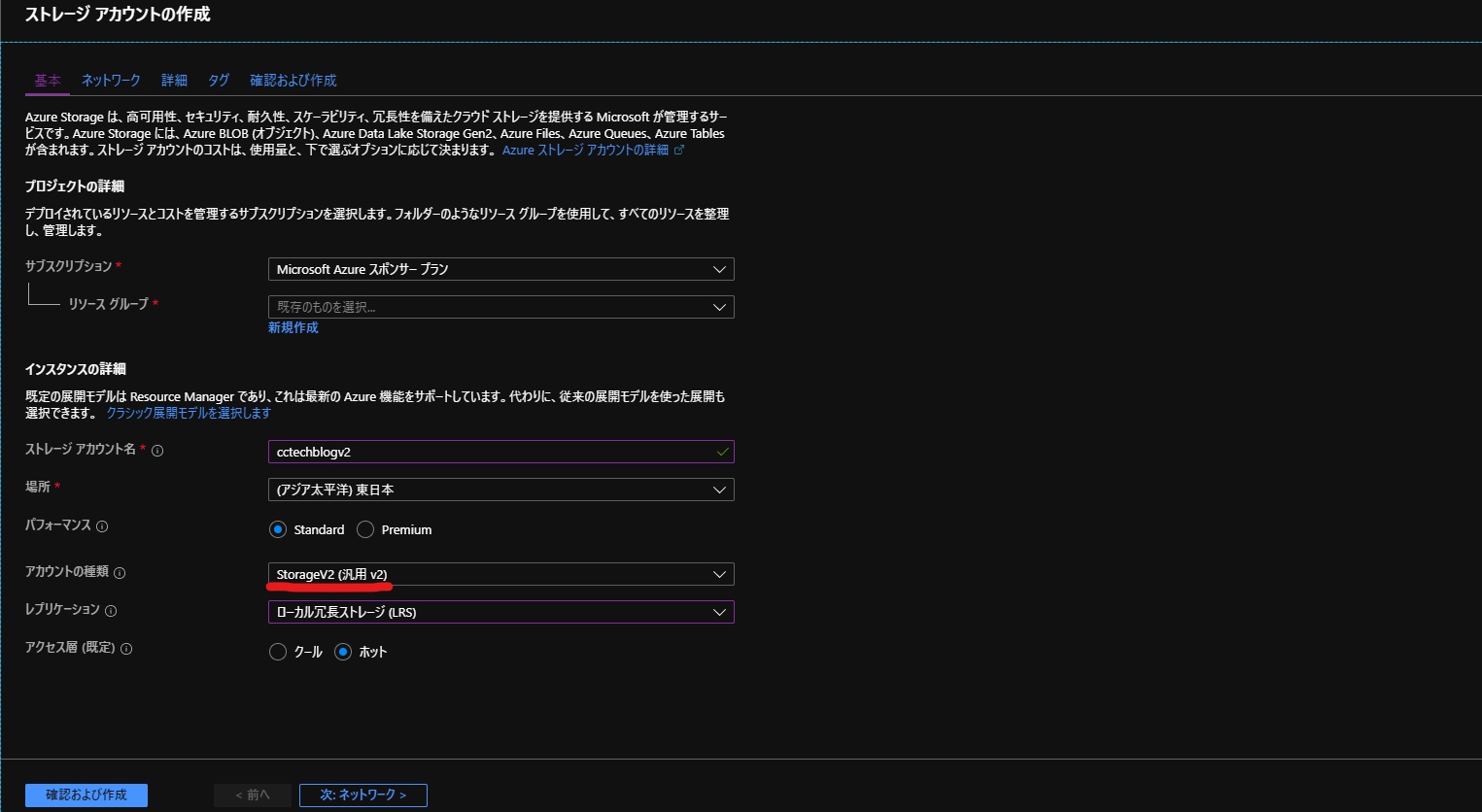Switch to the ネットワーク tab
Viewport: 1482px width, 812px height.
tap(111, 80)
